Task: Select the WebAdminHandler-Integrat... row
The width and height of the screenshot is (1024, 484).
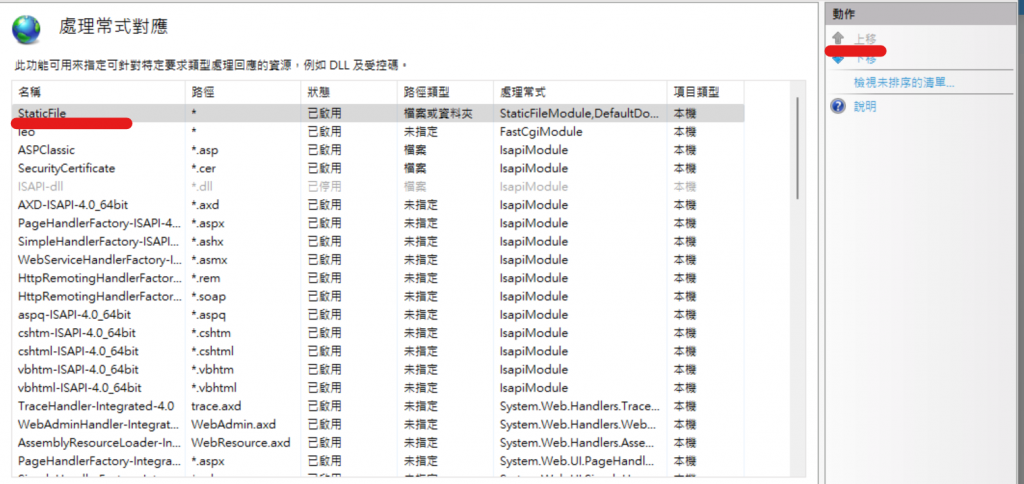Action: pos(378,425)
